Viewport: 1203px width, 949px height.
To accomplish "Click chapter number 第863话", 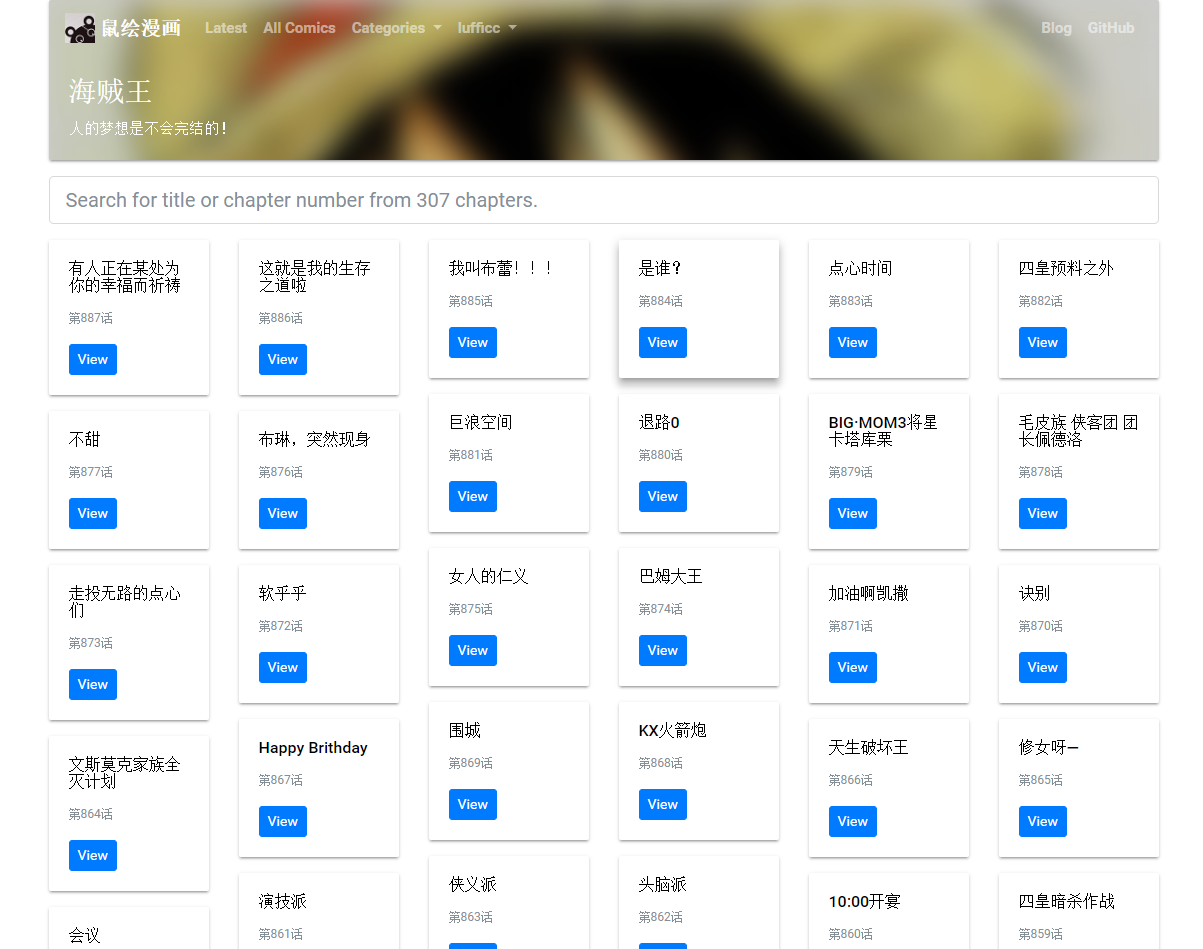I will (471, 917).
